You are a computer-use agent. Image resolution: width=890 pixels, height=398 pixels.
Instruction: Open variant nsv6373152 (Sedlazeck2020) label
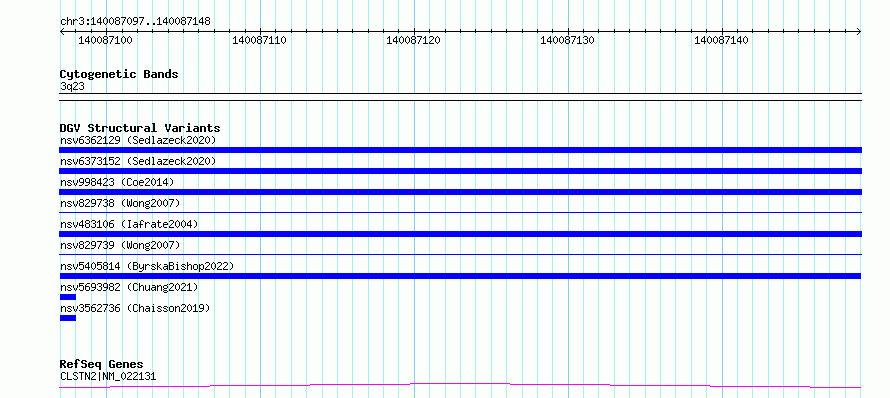pos(138,161)
